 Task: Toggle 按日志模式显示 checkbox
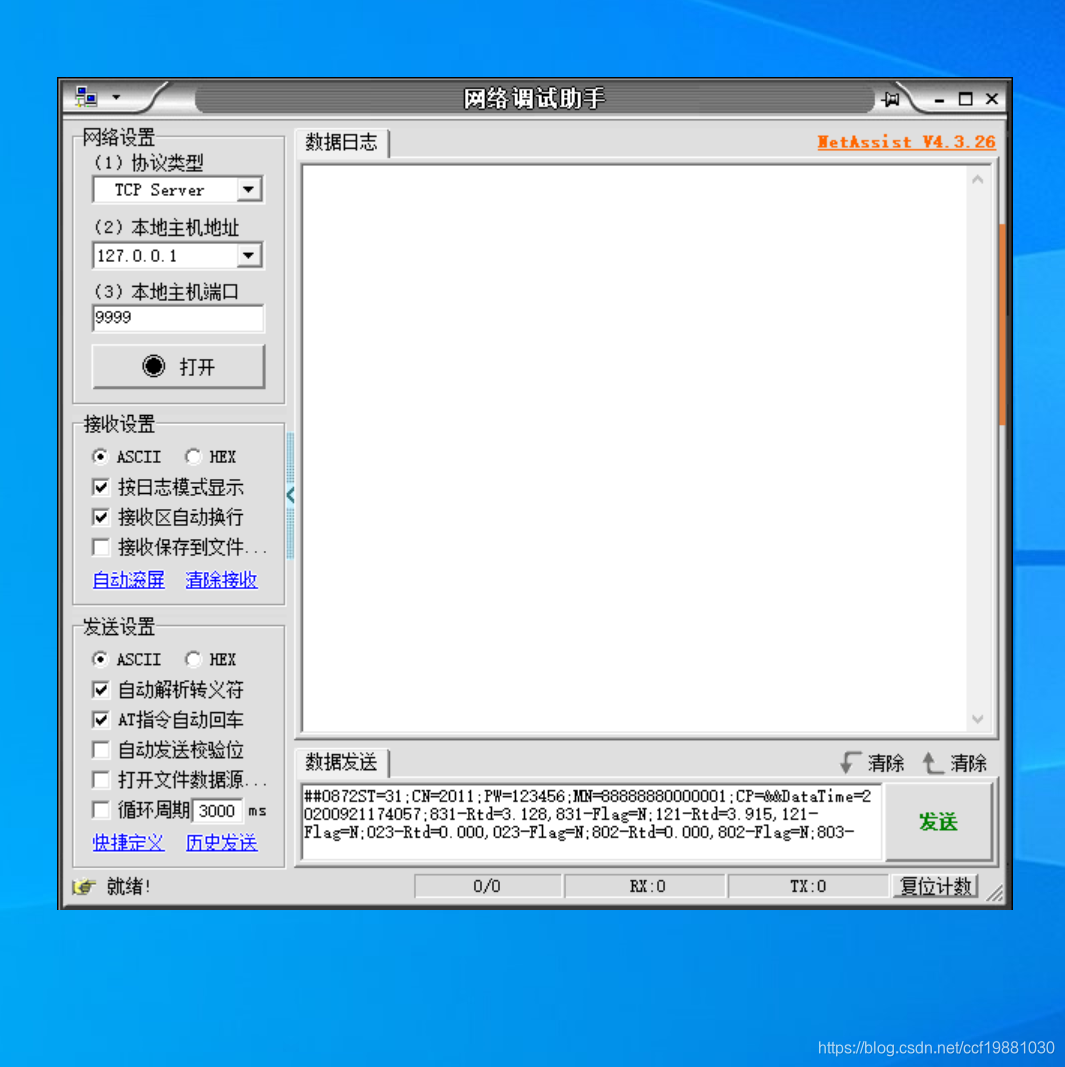tap(101, 487)
